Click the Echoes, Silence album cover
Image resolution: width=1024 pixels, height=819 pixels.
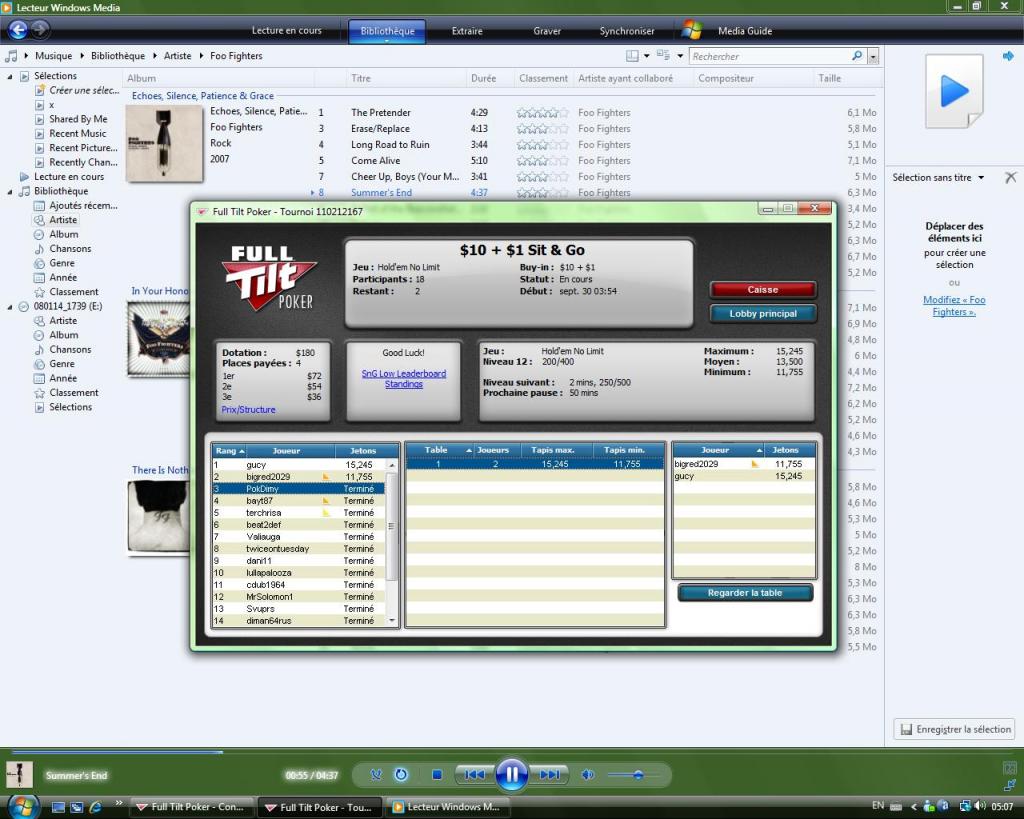pos(164,144)
